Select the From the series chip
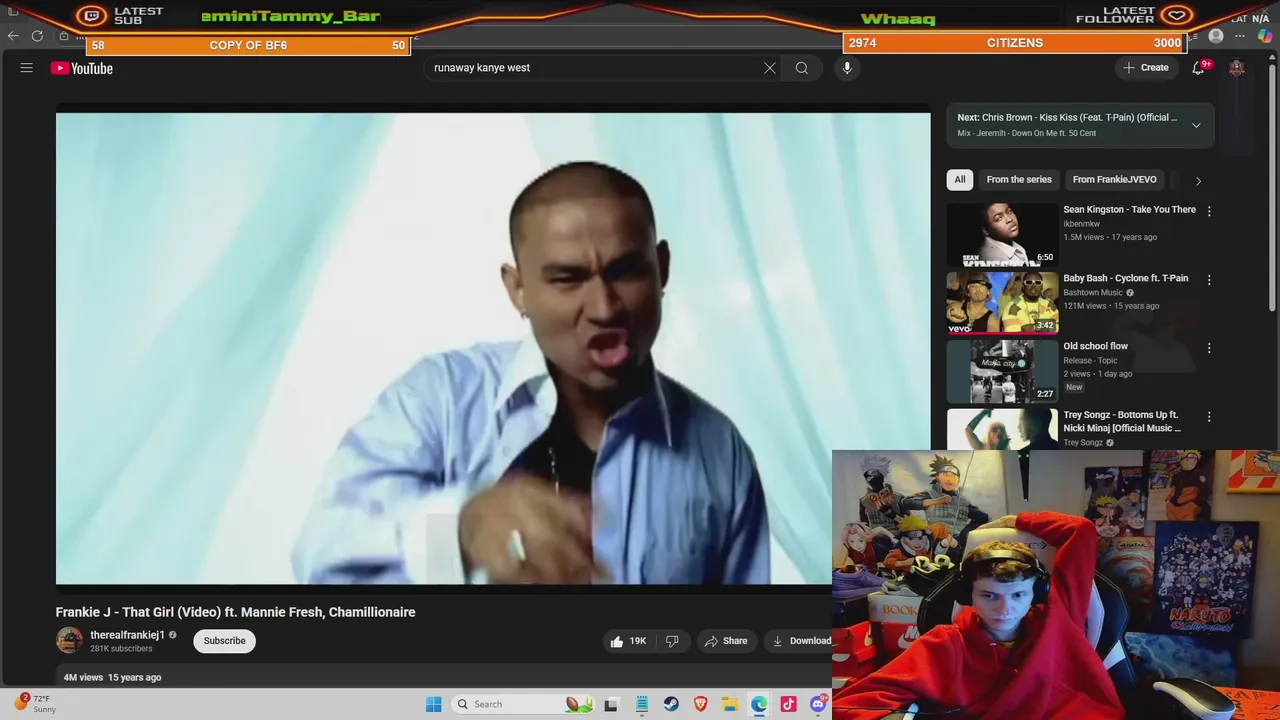The height and width of the screenshot is (720, 1280). tap(1019, 180)
